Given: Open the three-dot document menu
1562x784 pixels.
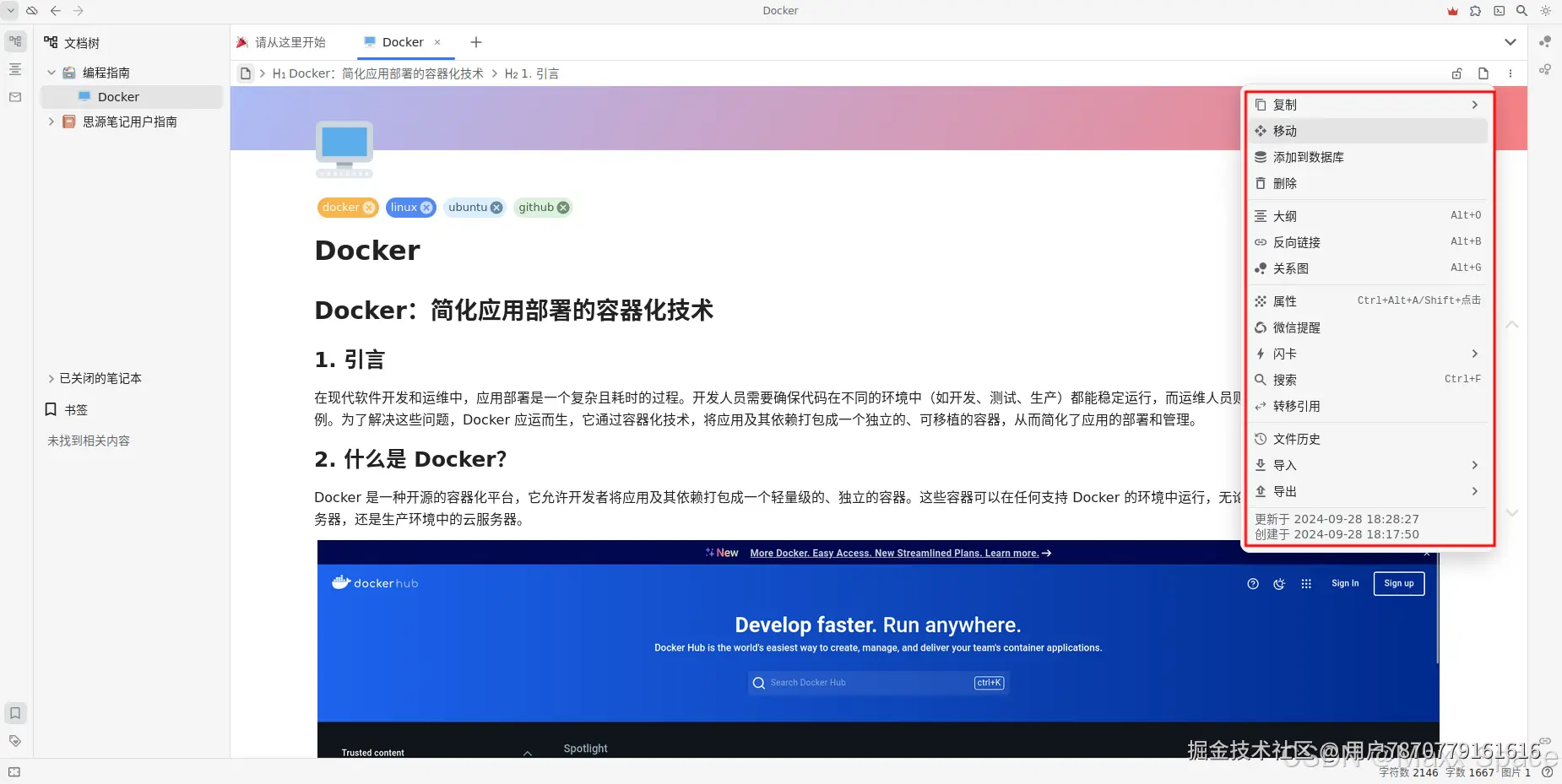Looking at the screenshot, I should coord(1510,73).
